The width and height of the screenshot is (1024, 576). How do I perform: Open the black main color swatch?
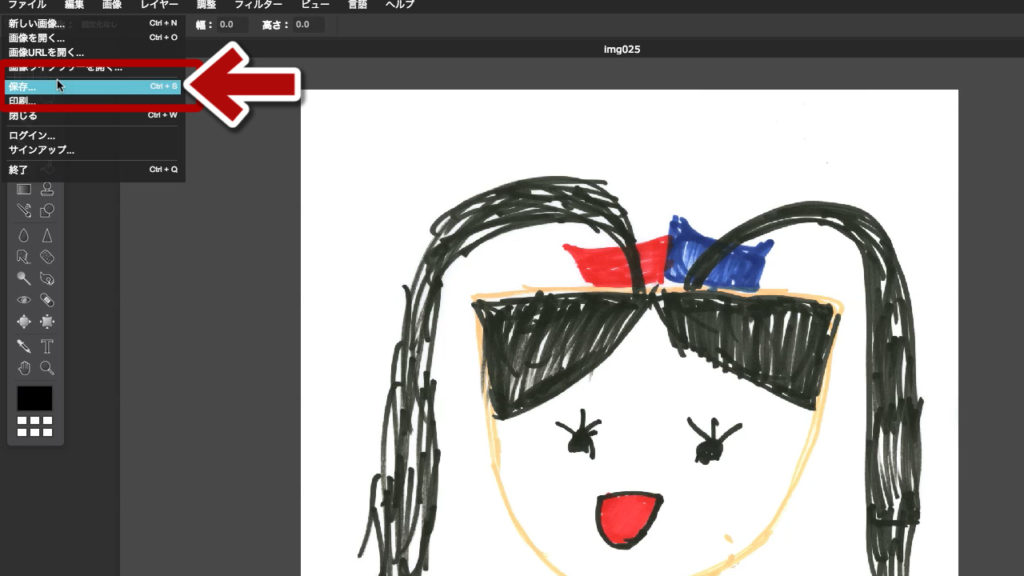point(35,398)
